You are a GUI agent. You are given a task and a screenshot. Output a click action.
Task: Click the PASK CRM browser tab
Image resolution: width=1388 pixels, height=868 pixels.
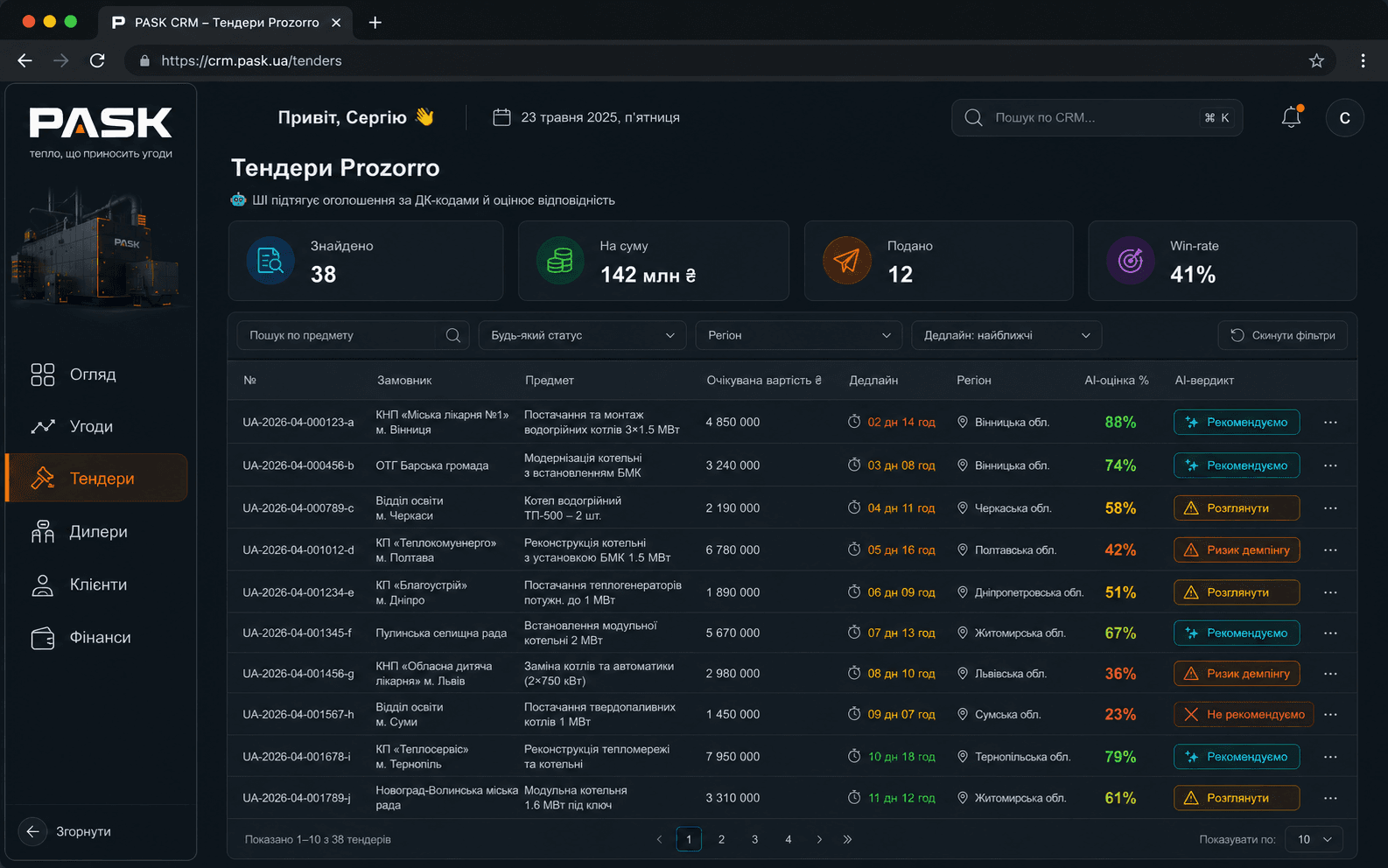click(x=228, y=23)
